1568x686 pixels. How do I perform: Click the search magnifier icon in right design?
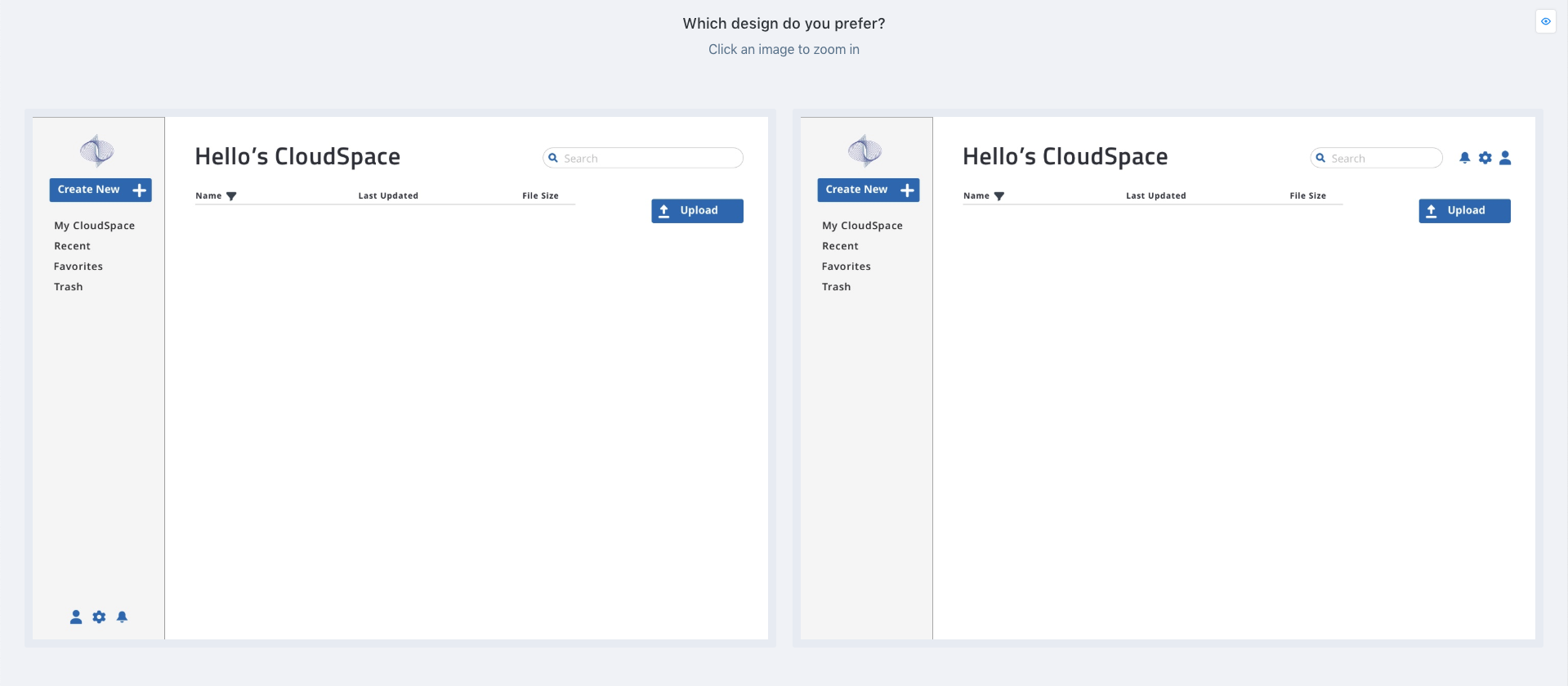1320,158
